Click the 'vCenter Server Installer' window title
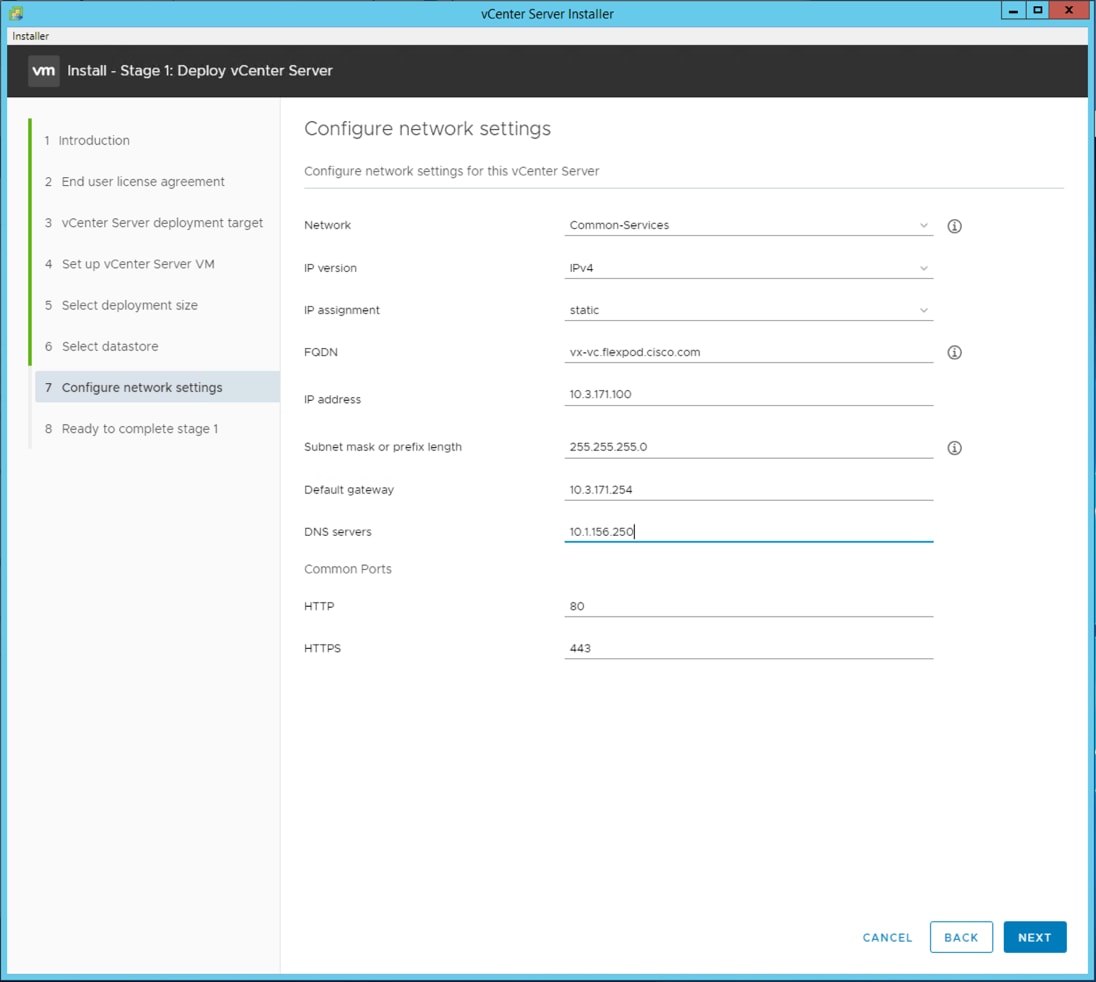This screenshot has height=982, width=1096. tap(547, 14)
